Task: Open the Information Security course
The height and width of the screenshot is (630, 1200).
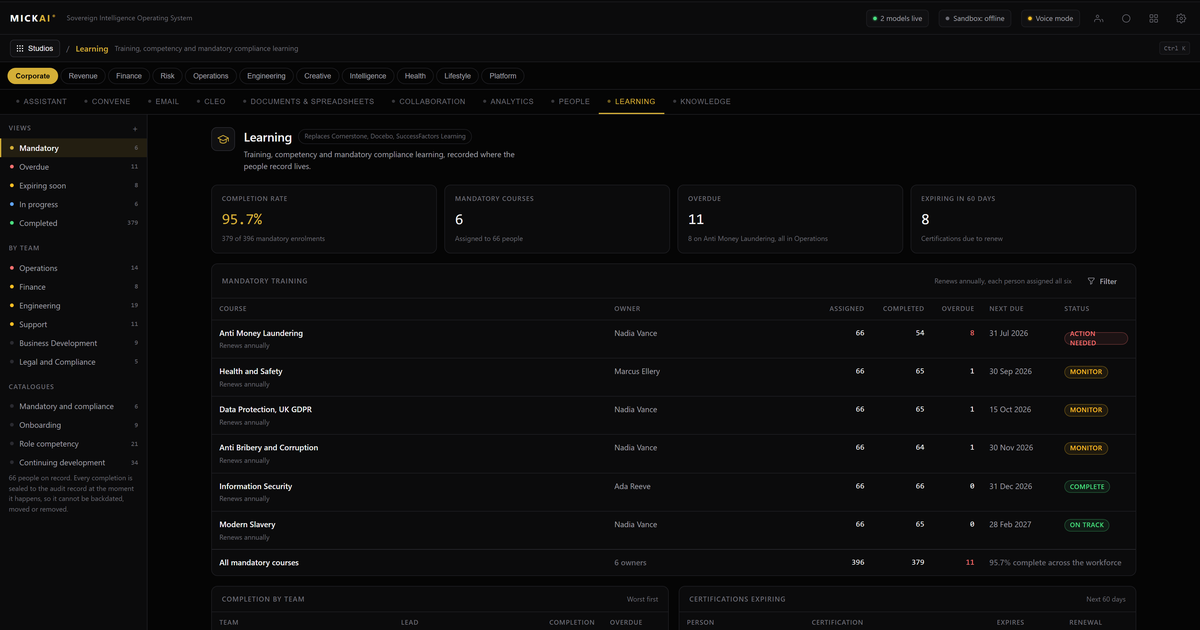Action: [673, 492]
